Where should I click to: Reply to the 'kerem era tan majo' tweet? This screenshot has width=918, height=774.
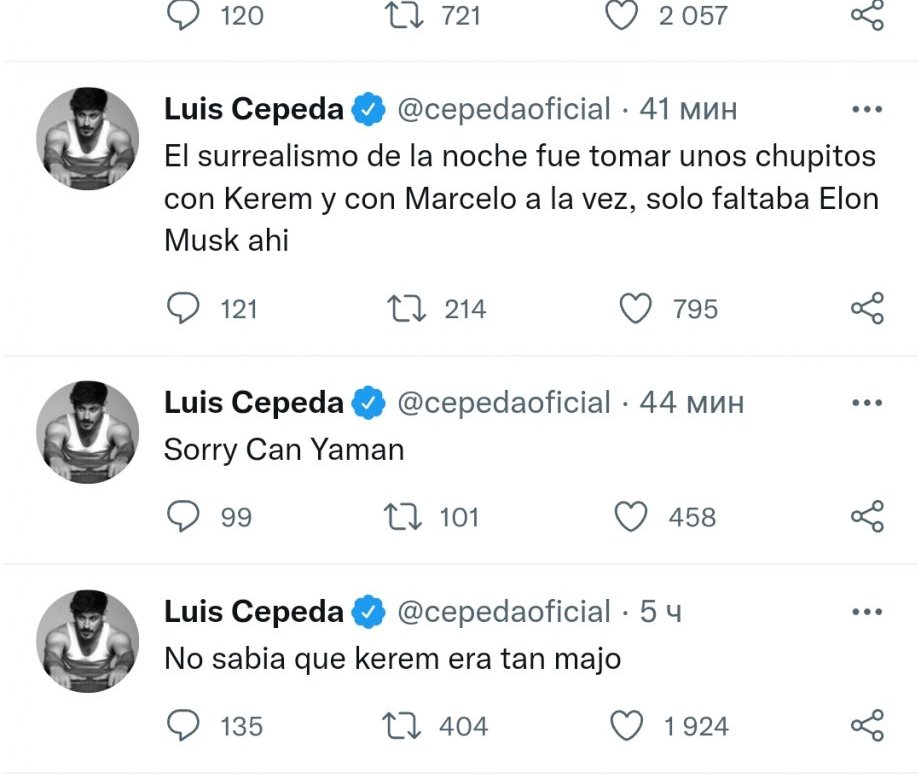pos(182,725)
